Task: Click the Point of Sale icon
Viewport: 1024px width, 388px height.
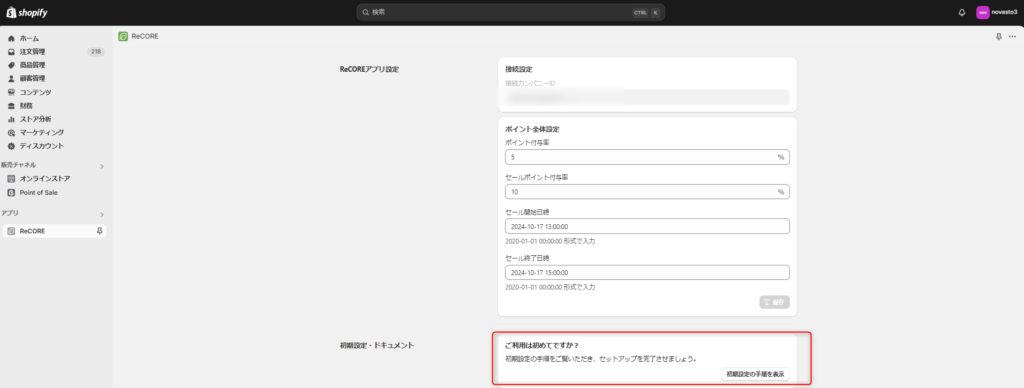Action: coord(11,193)
